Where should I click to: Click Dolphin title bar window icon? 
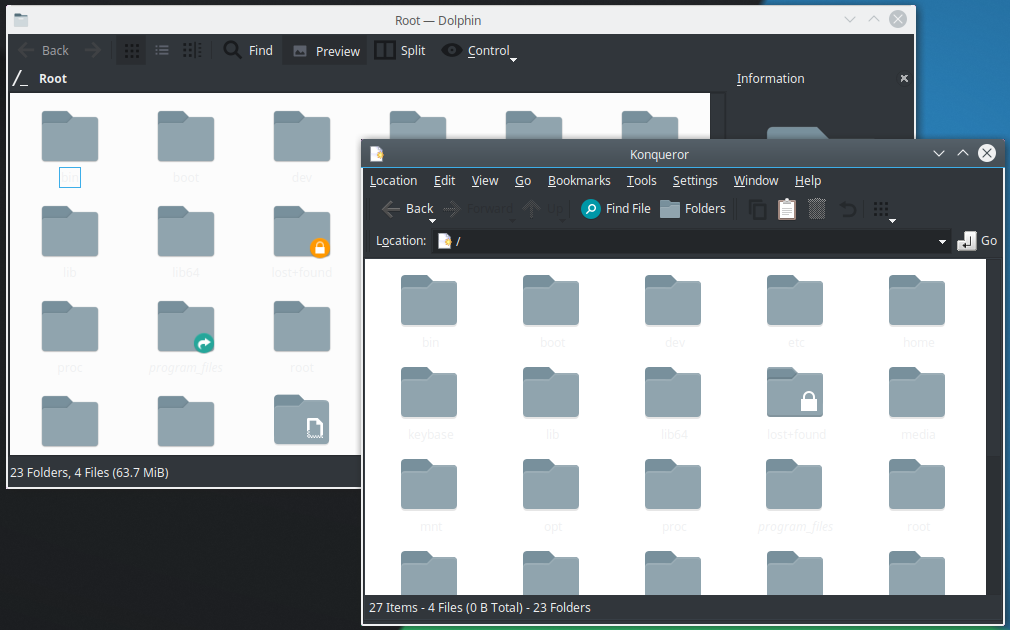click(21, 20)
